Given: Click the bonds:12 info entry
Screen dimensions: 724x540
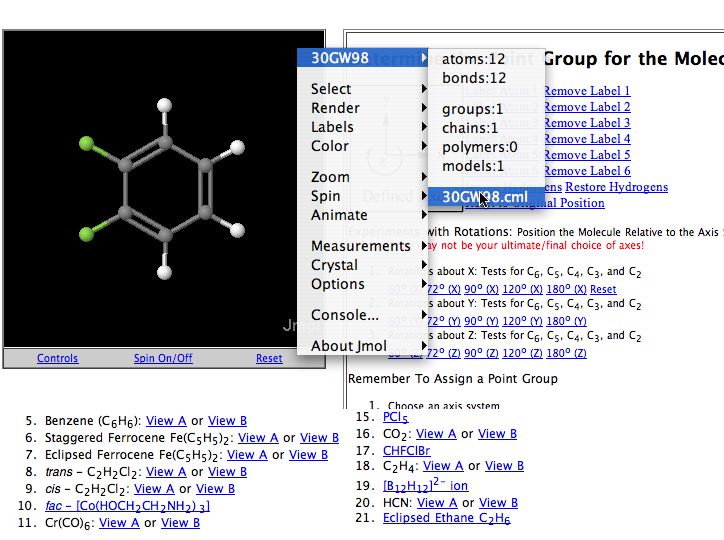Looking at the screenshot, I should [487, 78].
